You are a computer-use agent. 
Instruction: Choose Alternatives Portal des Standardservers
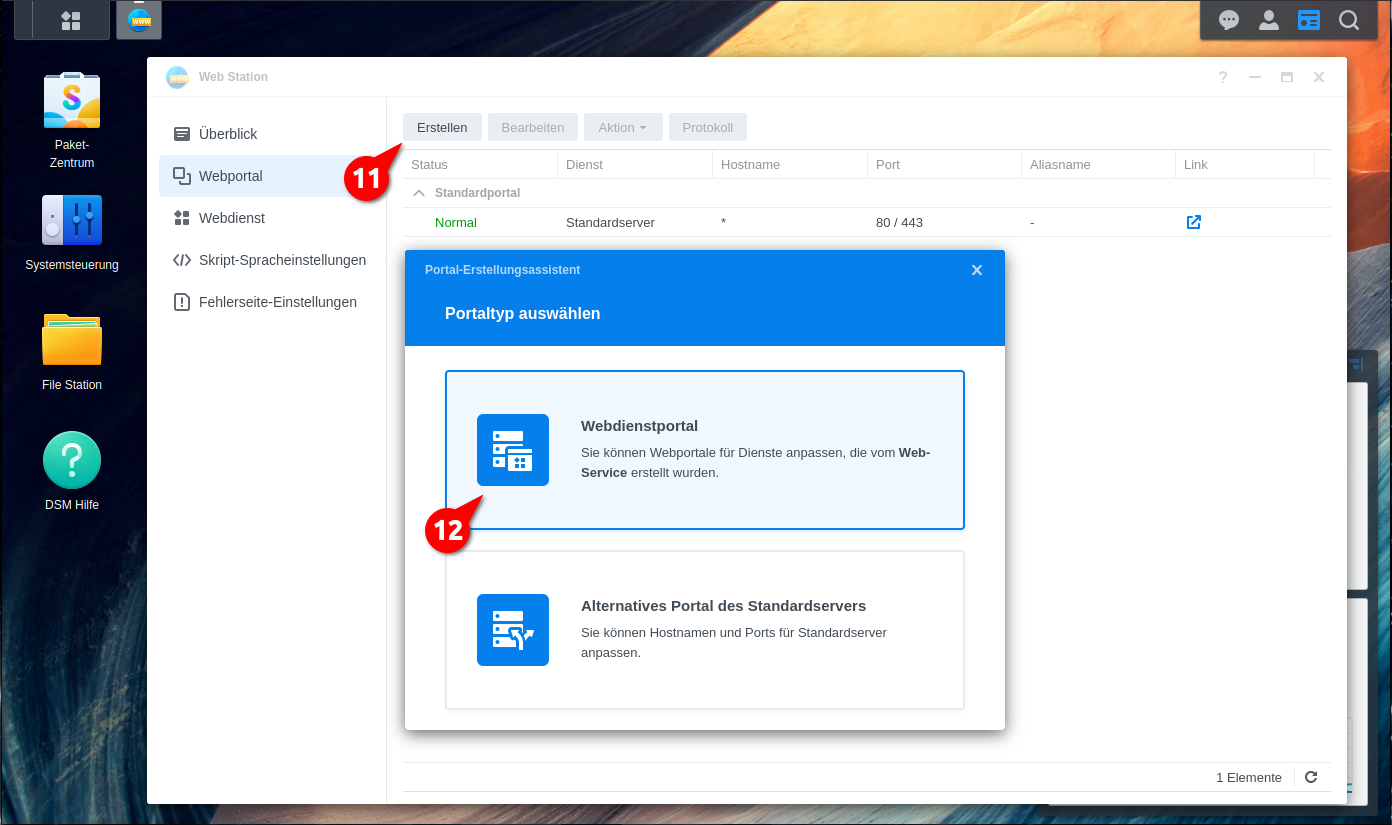click(x=704, y=630)
